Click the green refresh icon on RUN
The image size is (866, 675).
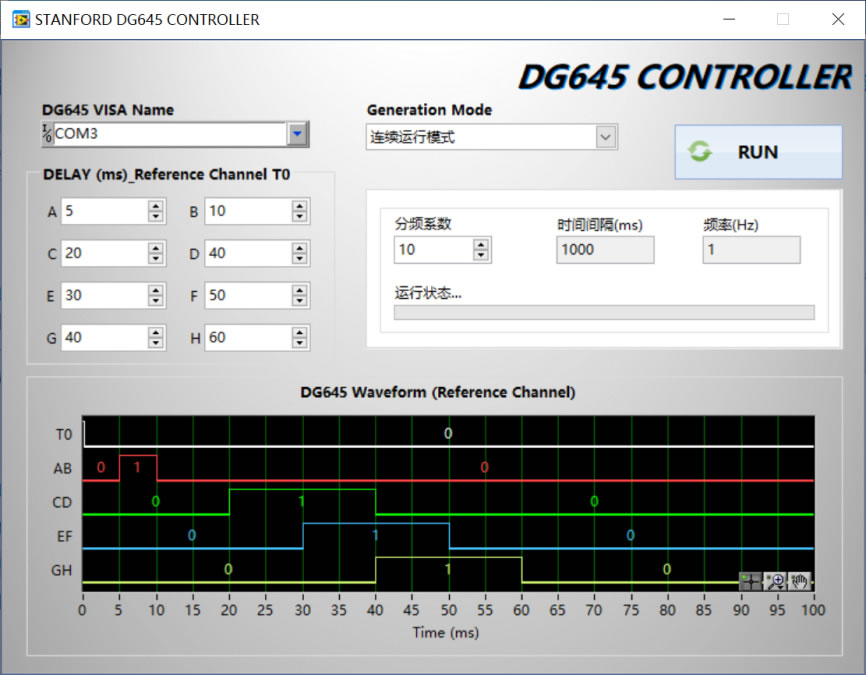[x=700, y=152]
